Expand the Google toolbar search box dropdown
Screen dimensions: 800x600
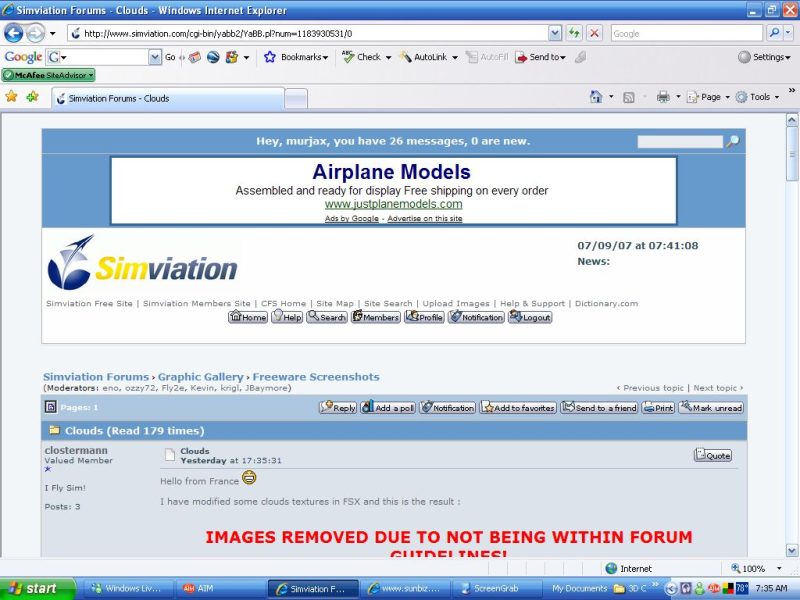pos(155,57)
